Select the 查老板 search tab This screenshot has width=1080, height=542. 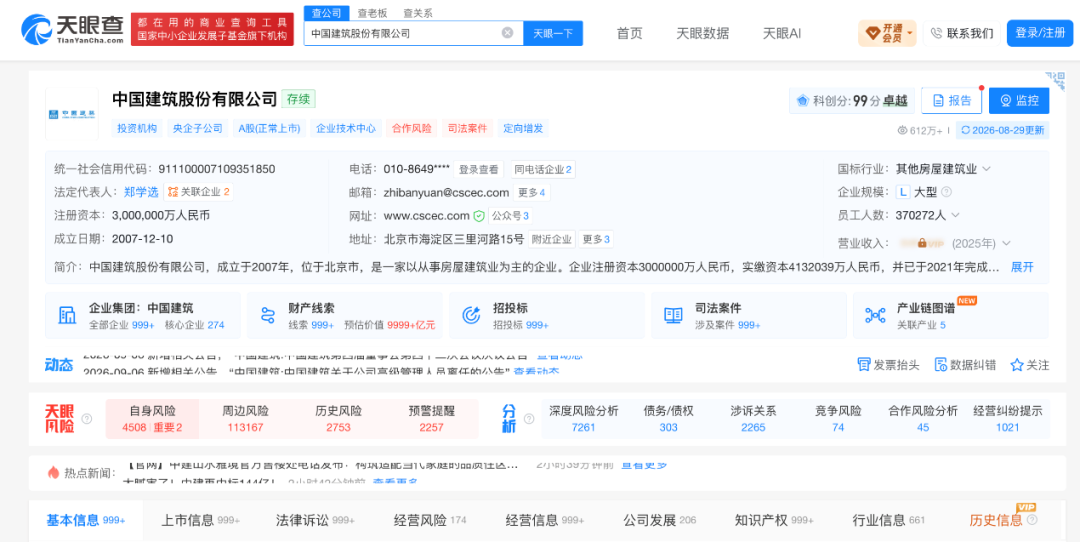372,13
